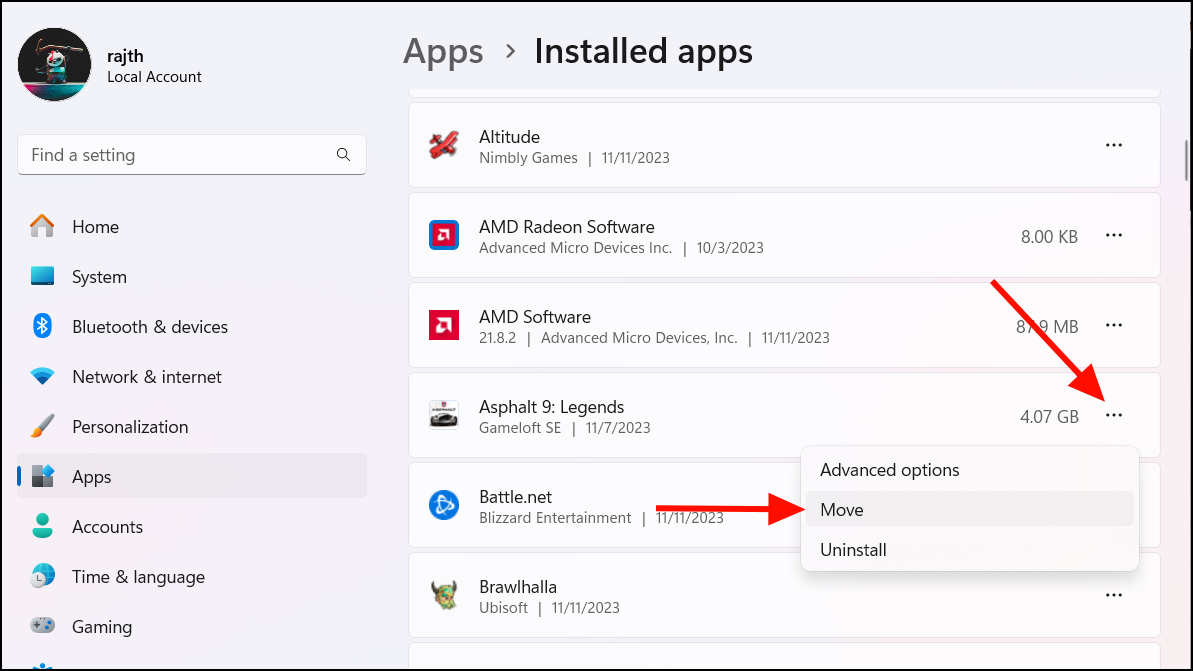Focus the Find a setting field
This screenshot has height=671, width=1193.
192,154
